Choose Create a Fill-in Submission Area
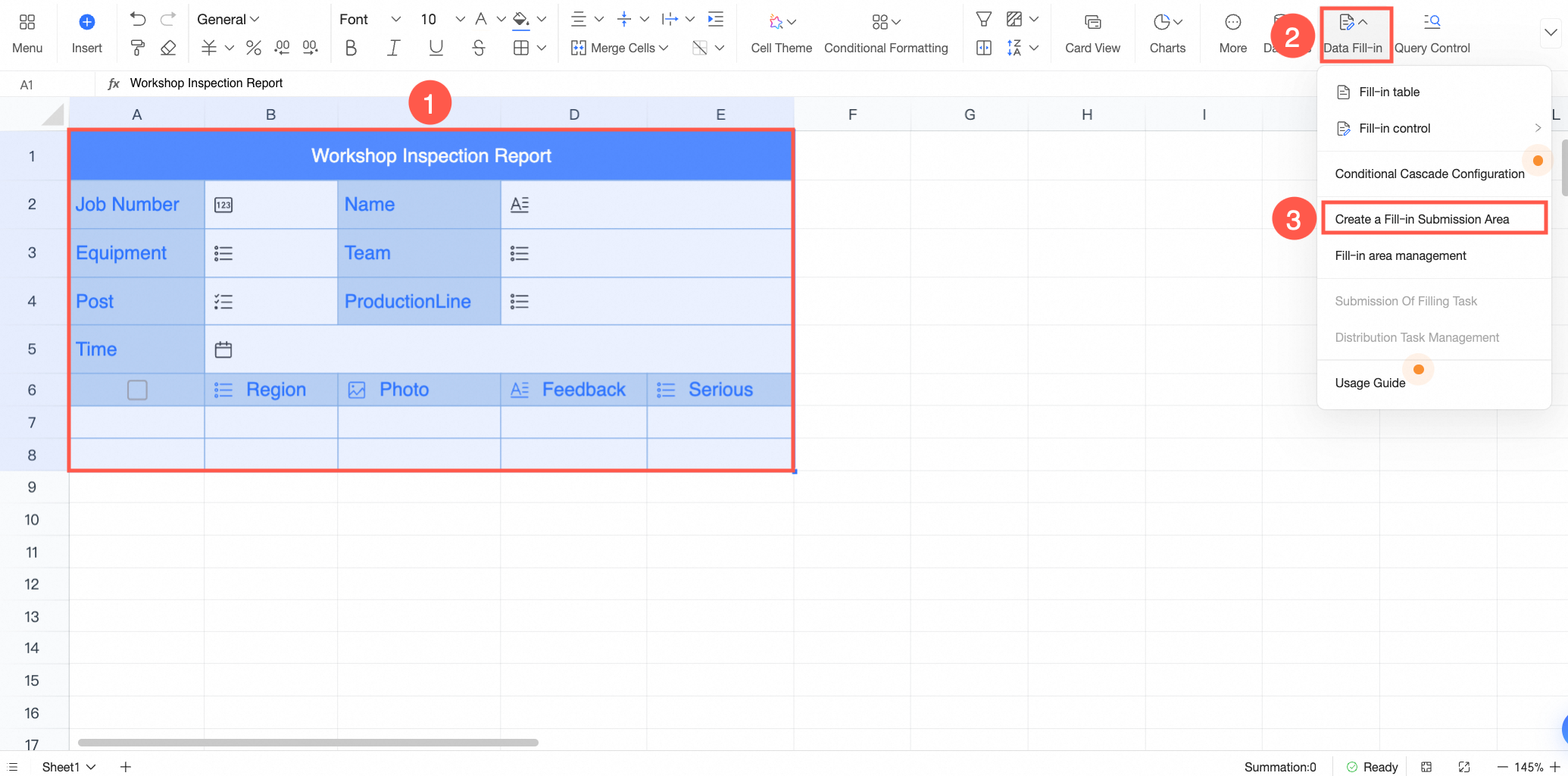This screenshot has width=1568, height=776. 1435,219
